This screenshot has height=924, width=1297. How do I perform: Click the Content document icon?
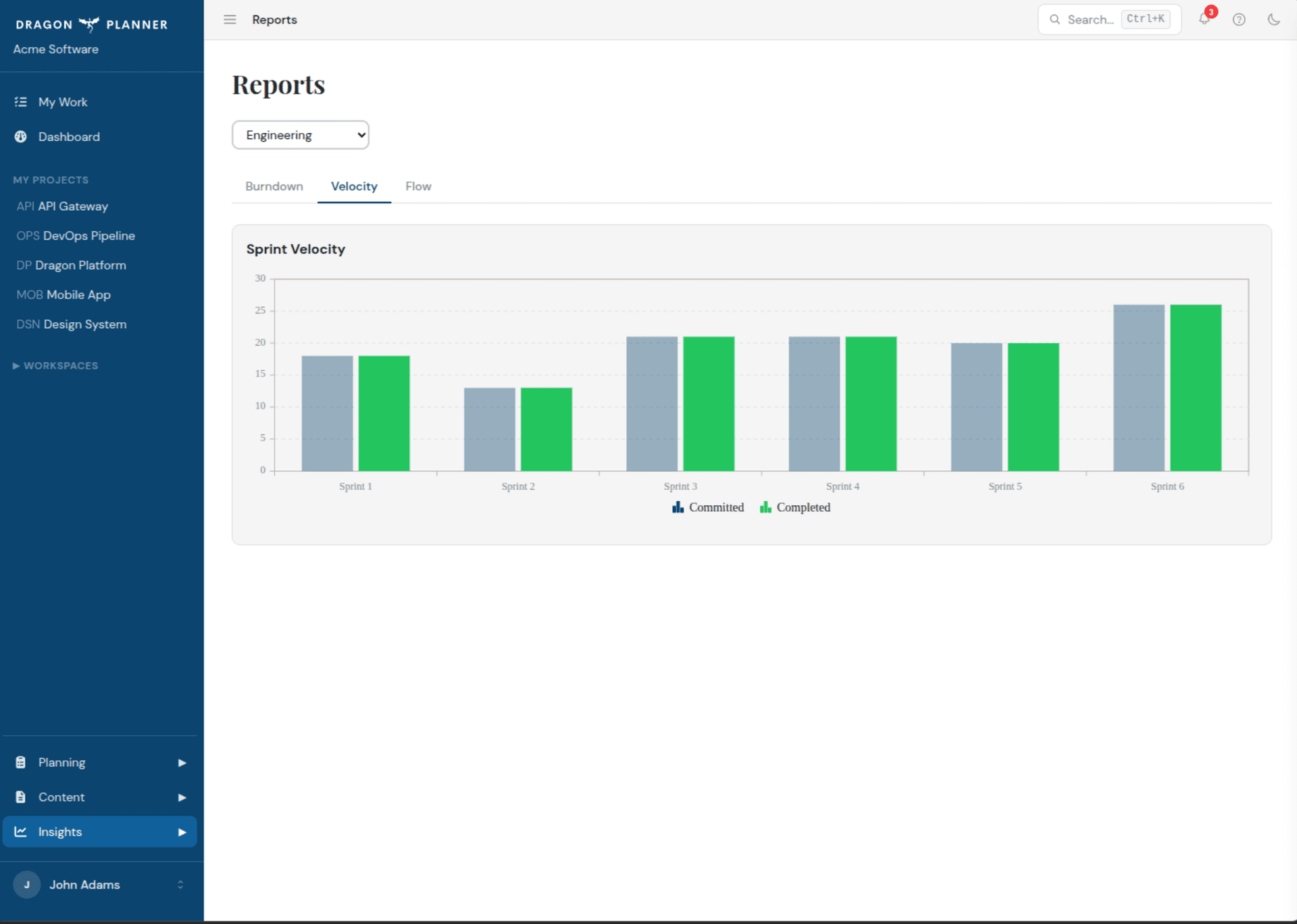point(21,797)
